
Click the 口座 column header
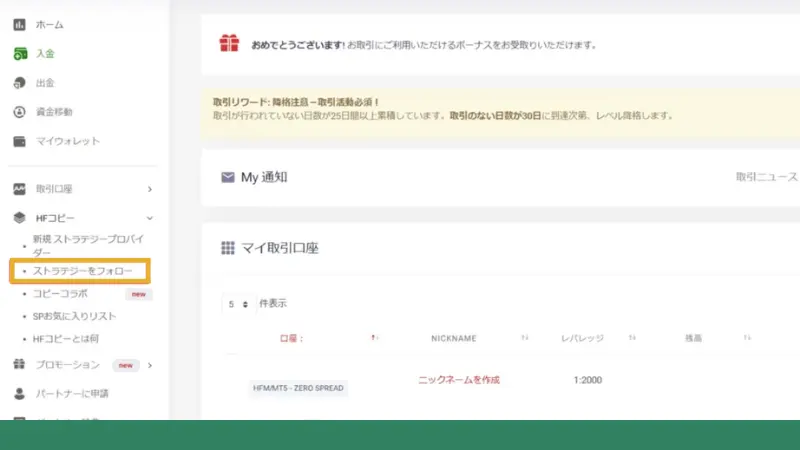pos(291,338)
